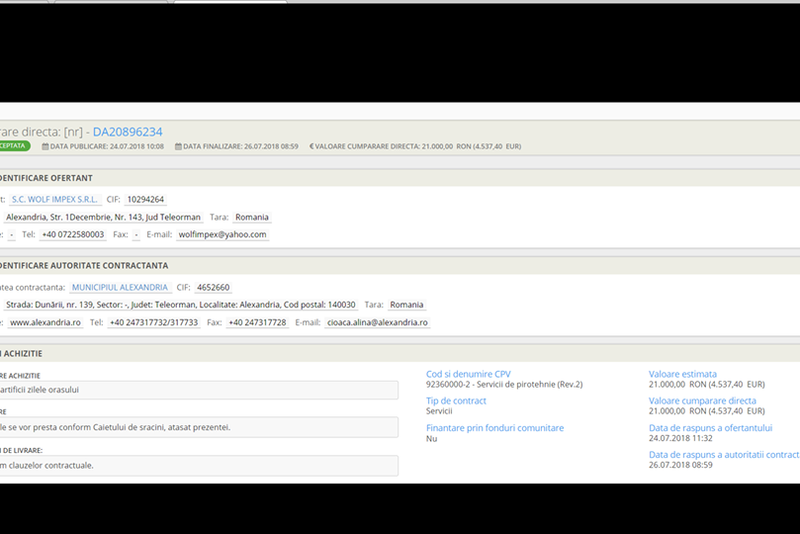This screenshot has height=534, width=800.
Task: Click the authority fax number +40 247317728
Action: (257, 322)
